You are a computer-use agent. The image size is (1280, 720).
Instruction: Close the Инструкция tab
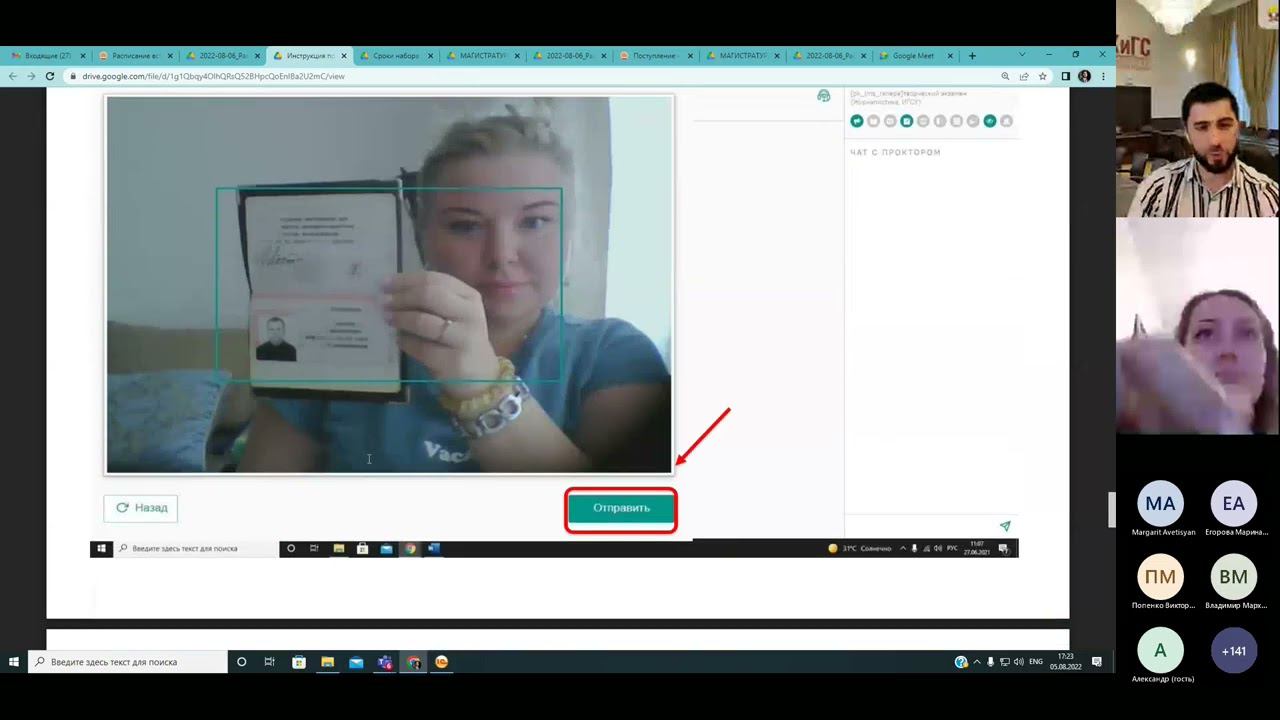(x=343, y=56)
